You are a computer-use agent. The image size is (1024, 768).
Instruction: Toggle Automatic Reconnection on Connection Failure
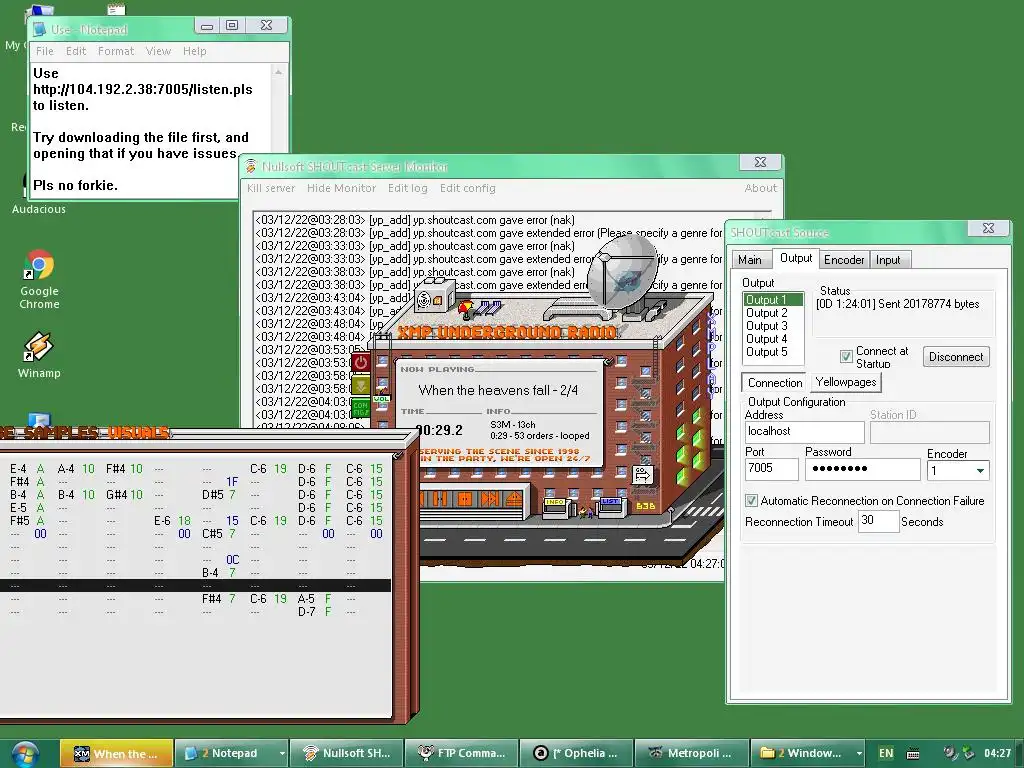[752, 500]
